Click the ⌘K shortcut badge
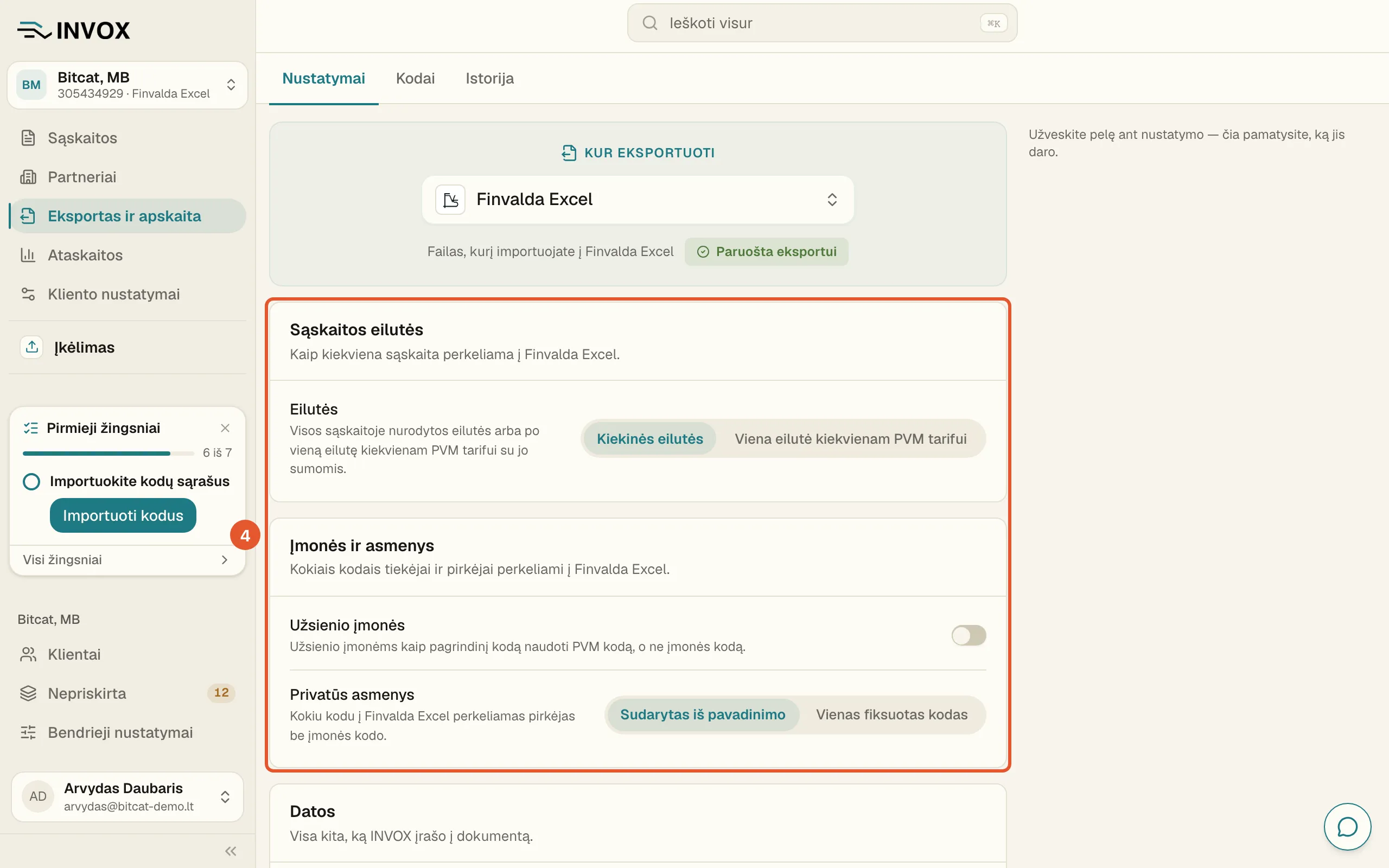The image size is (1389, 868). click(x=993, y=23)
